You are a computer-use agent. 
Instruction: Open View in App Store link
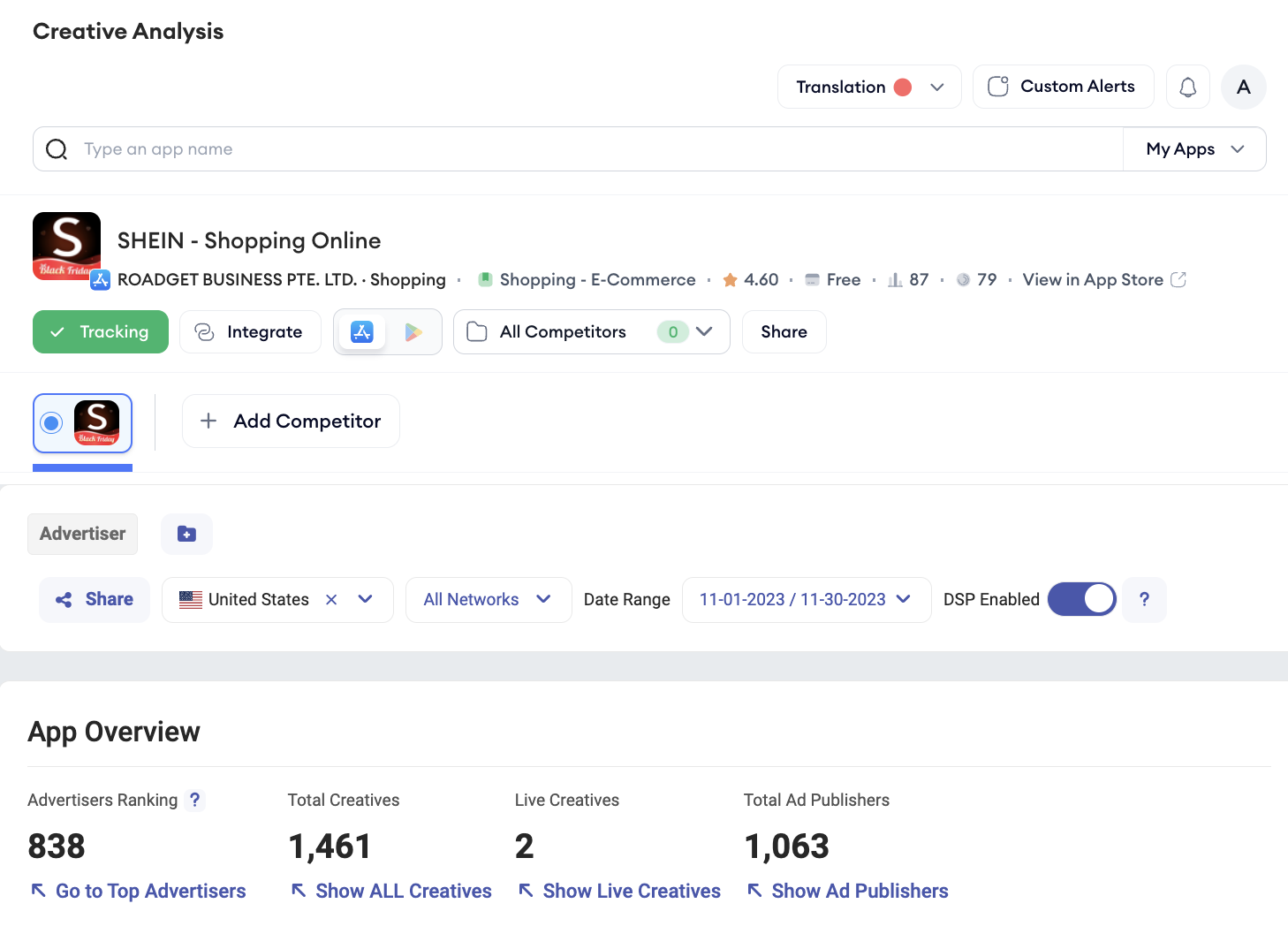point(1093,279)
